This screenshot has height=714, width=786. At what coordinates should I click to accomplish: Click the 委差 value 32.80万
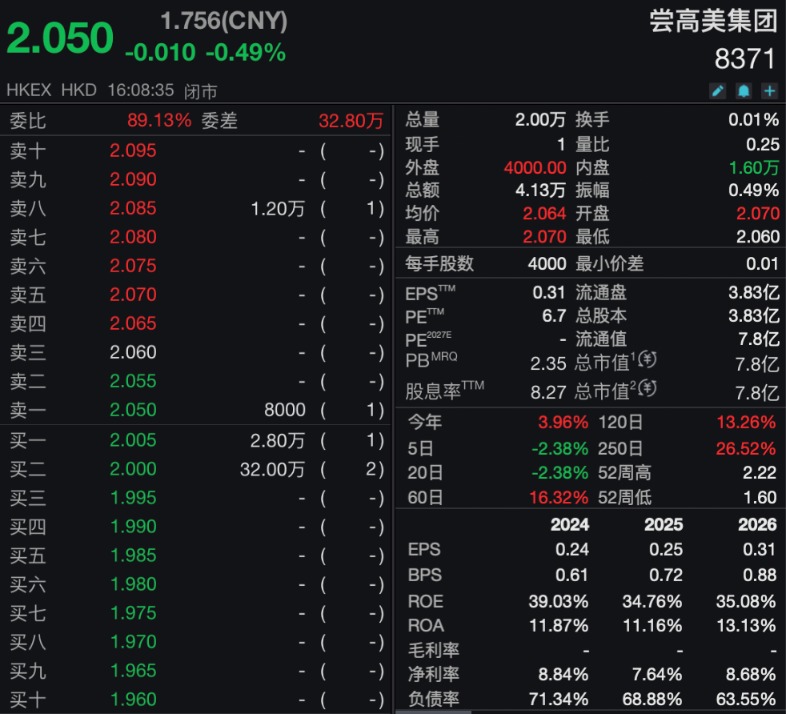pos(351,121)
